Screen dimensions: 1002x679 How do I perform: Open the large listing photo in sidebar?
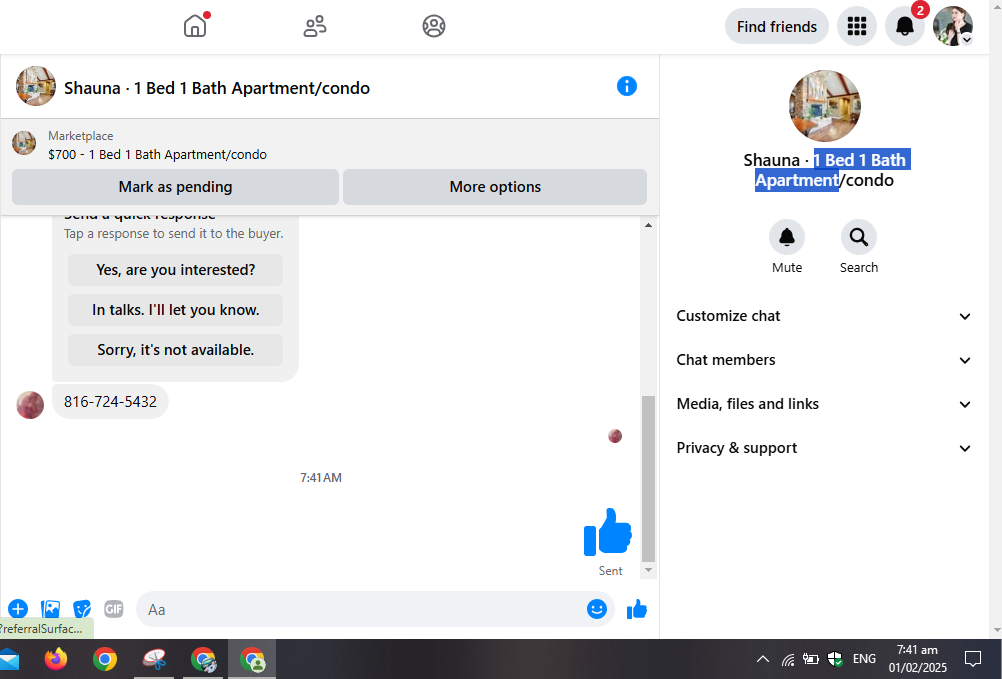(x=824, y=106)
